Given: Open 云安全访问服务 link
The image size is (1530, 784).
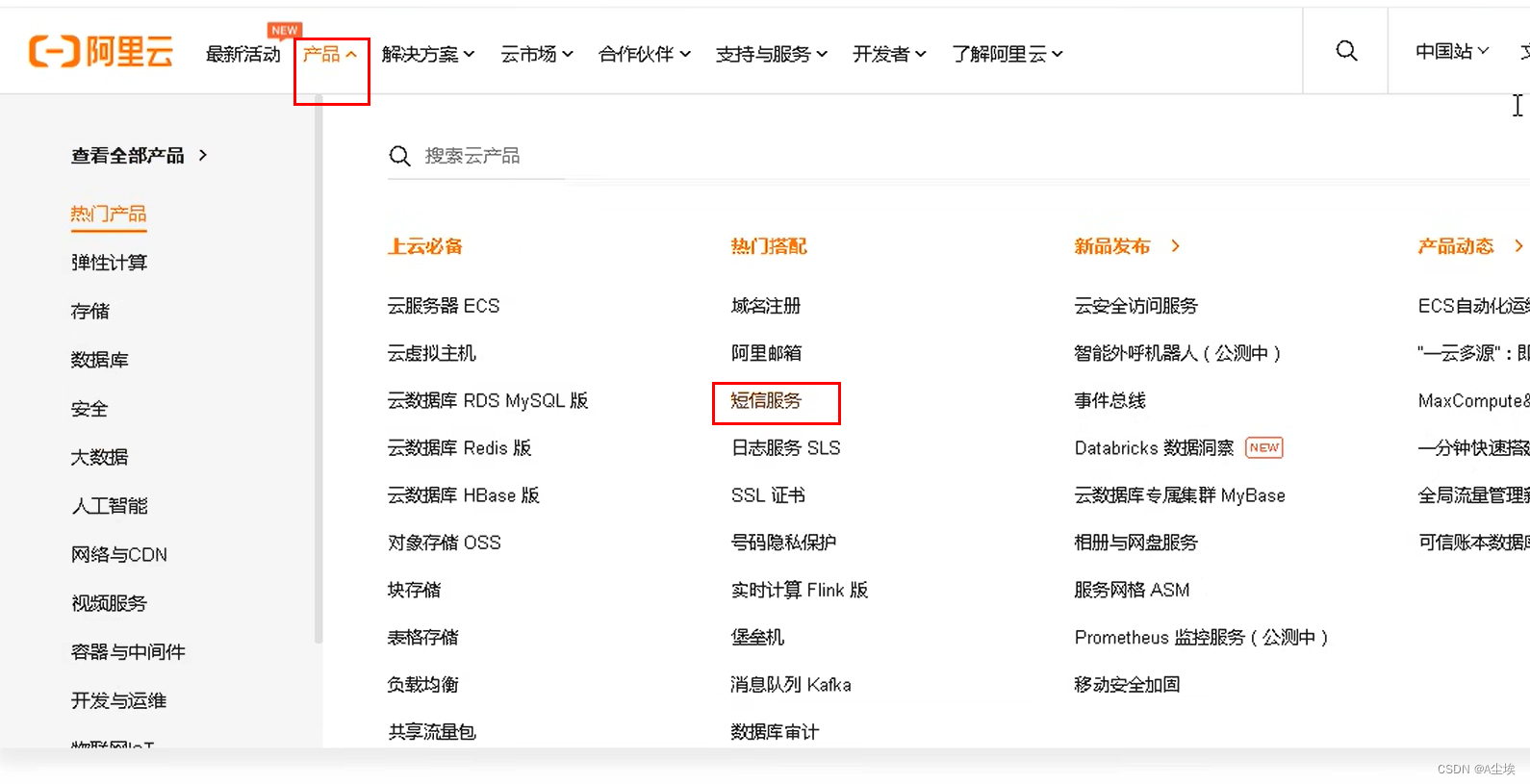Looking at the screenshot, I should pos(1135,306).
